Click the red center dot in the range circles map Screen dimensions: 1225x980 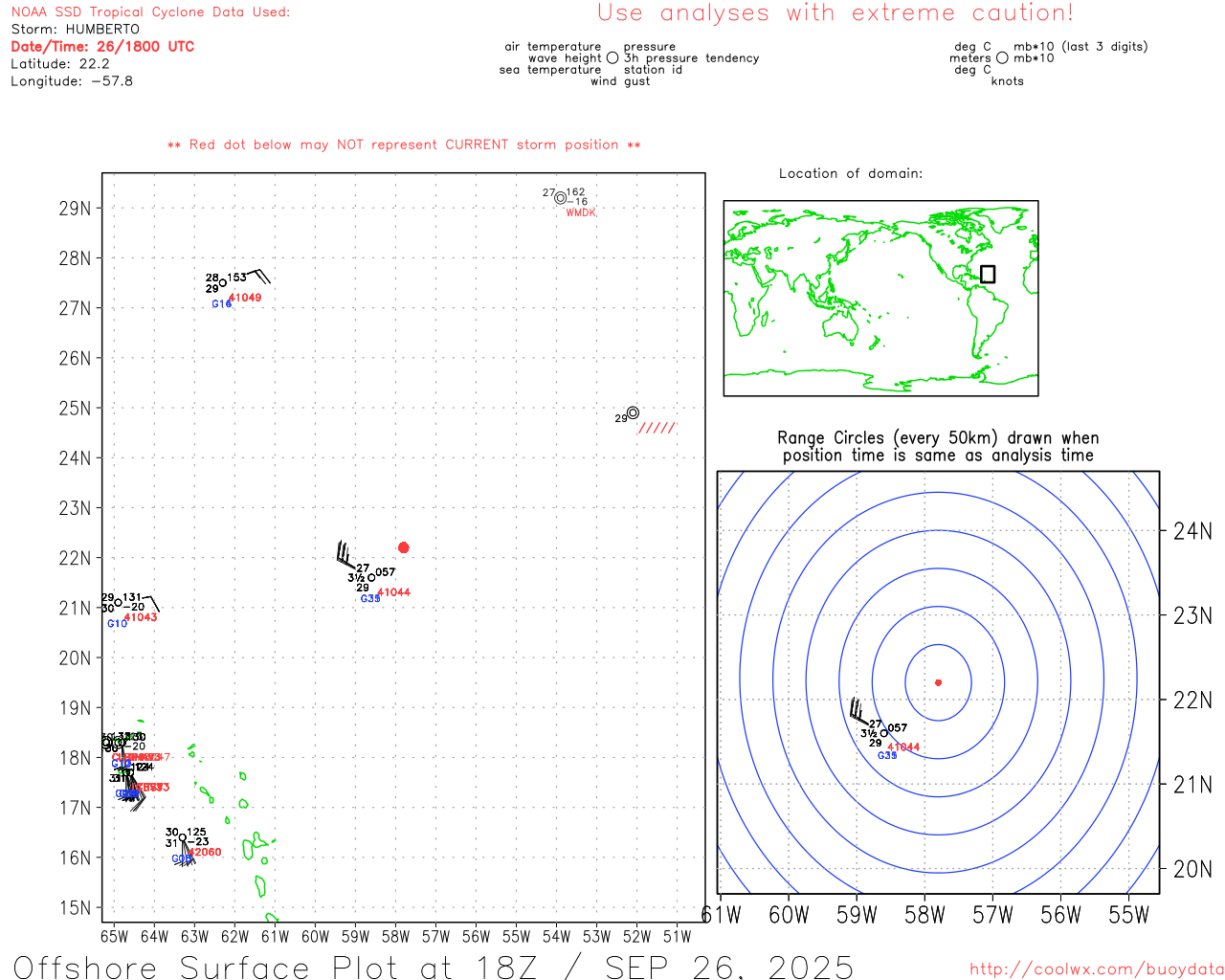tap(939, 682)
